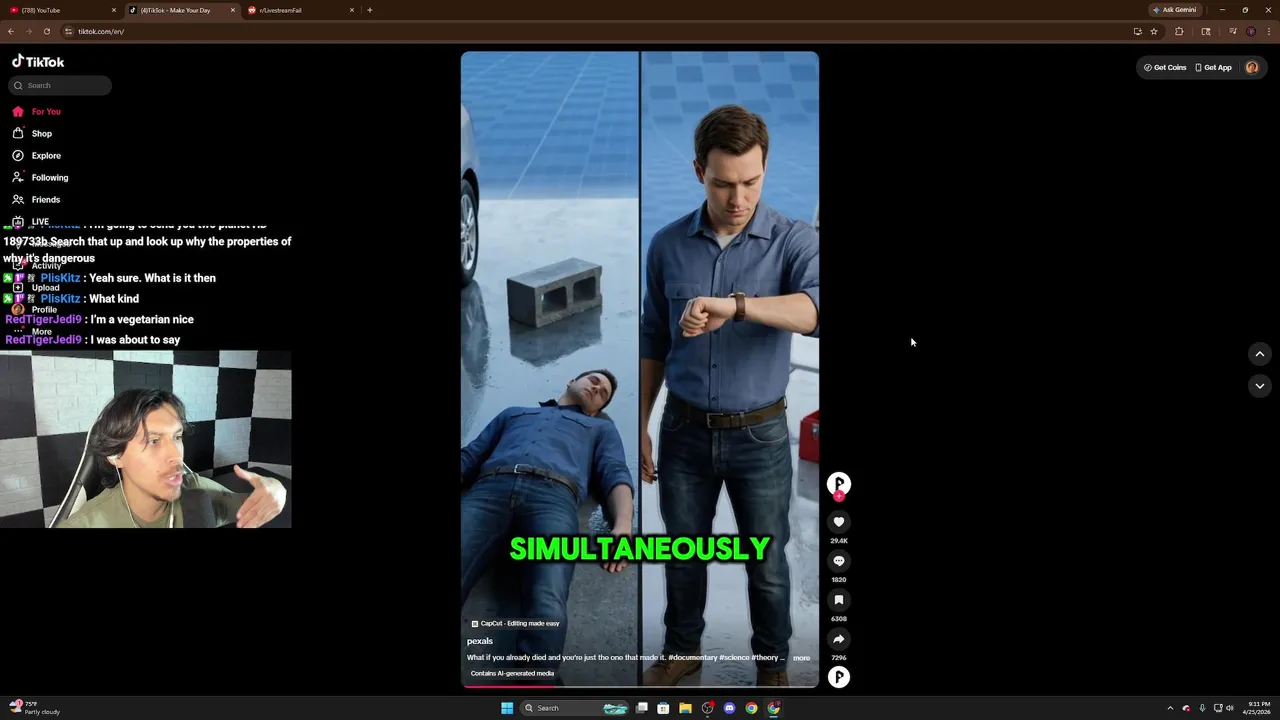Focus the TikTok Search field
Image resolution: width=1280 pixels, height=720 pixels.
coord(60,86)
